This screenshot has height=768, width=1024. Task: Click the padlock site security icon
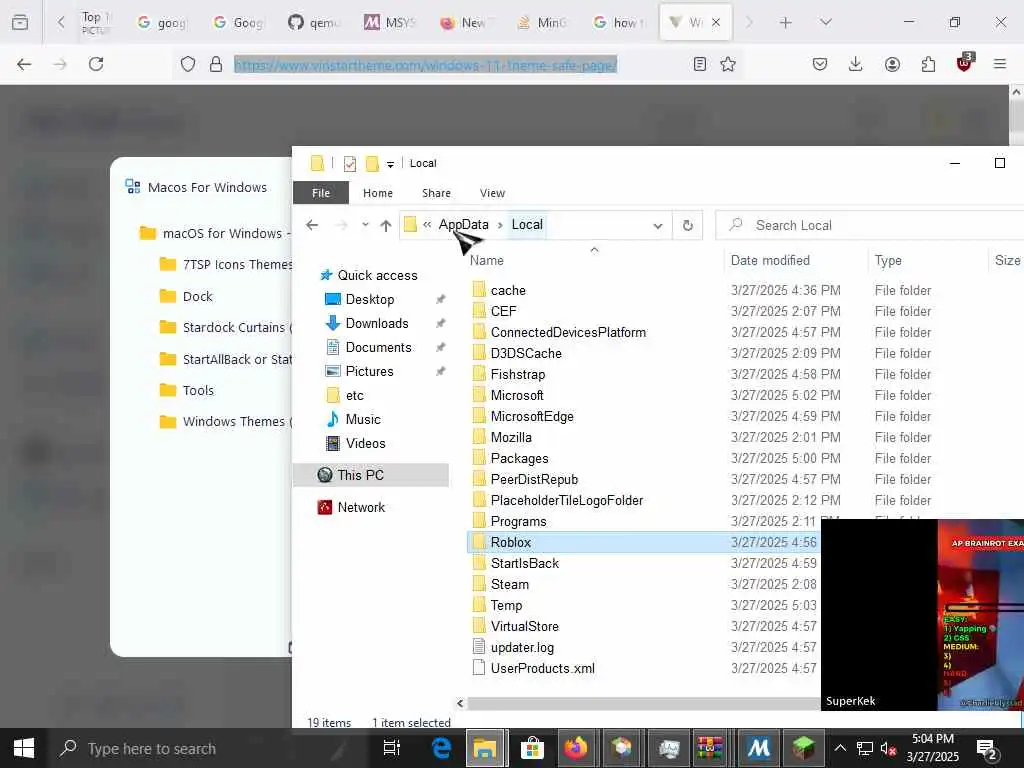(x=216, y=64)
